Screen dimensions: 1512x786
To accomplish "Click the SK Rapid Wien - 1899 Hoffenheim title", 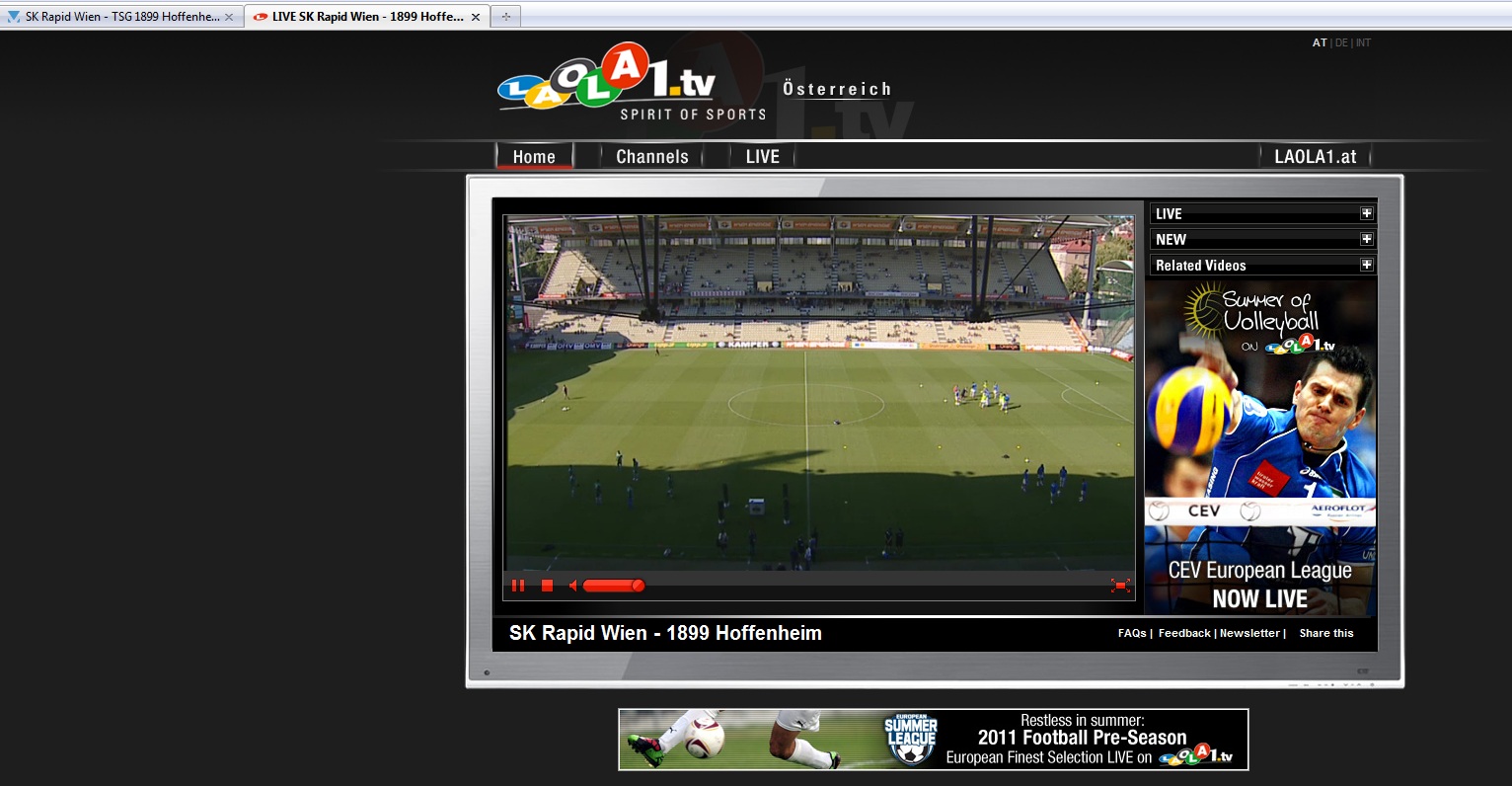I will point(665,633).
